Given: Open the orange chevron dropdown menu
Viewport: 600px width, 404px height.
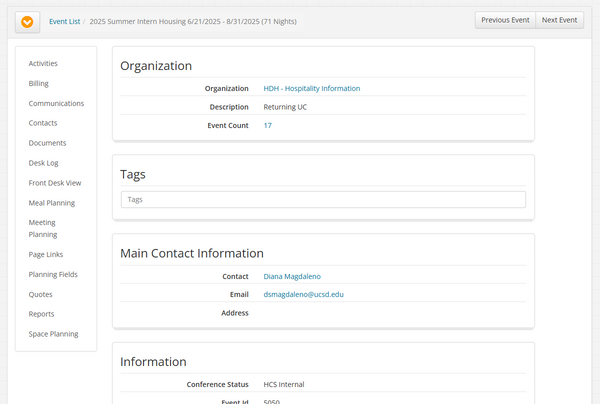Looking at the screenshot, I should pos(27,22).
